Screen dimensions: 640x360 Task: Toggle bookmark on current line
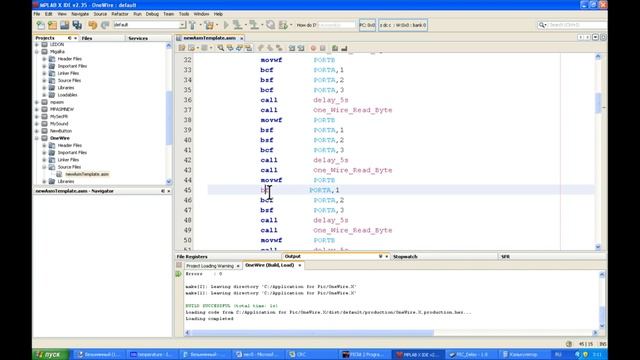[x=279, y=48]
